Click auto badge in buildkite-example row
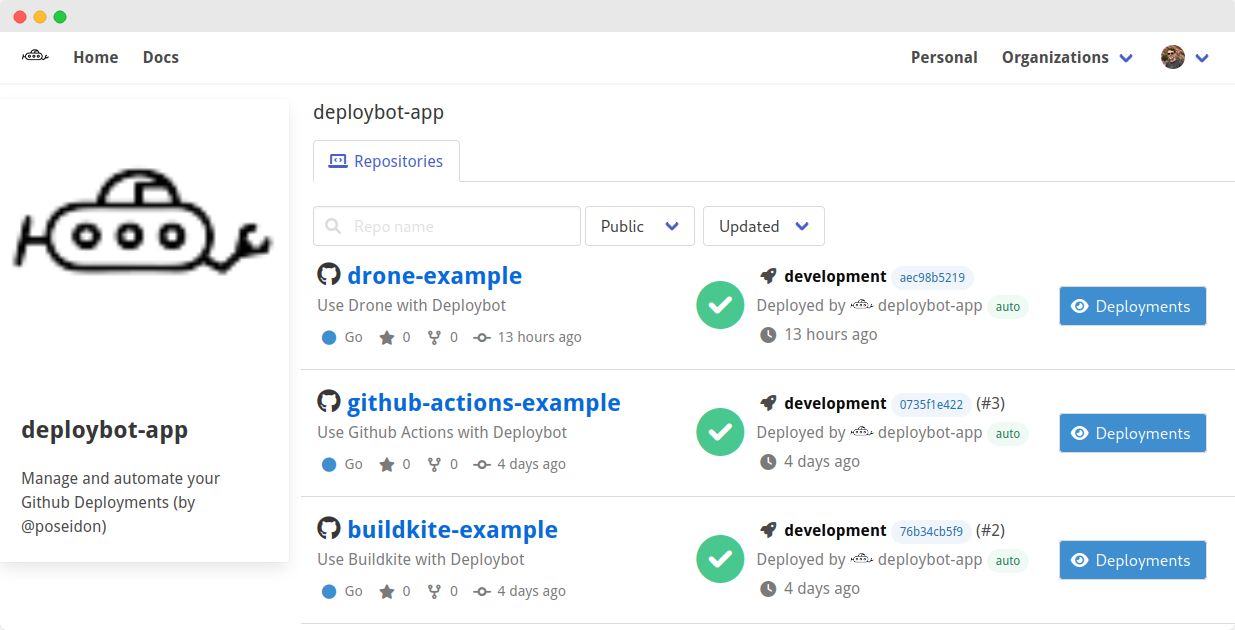The width and height of the screenshot is (1235, 630). tap(1008, 561)
